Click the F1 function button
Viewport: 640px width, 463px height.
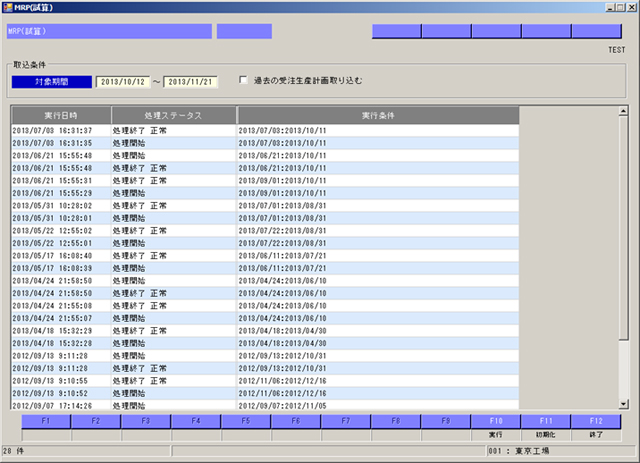(46, 421)
